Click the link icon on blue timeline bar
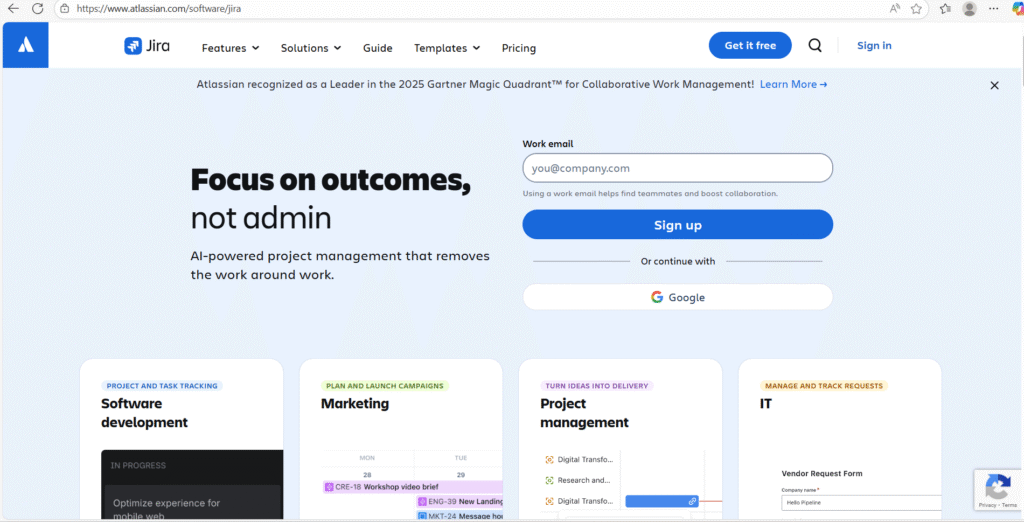 pyautogui.click(x=692, y=501)
